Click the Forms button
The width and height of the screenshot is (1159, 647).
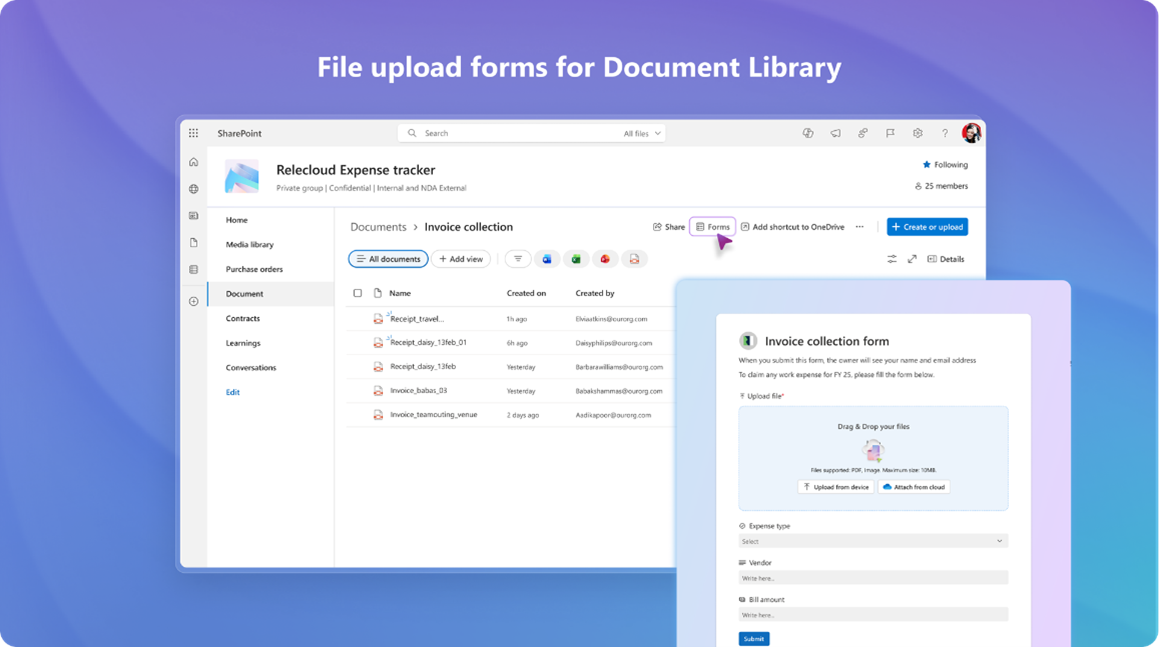[713, 227]
